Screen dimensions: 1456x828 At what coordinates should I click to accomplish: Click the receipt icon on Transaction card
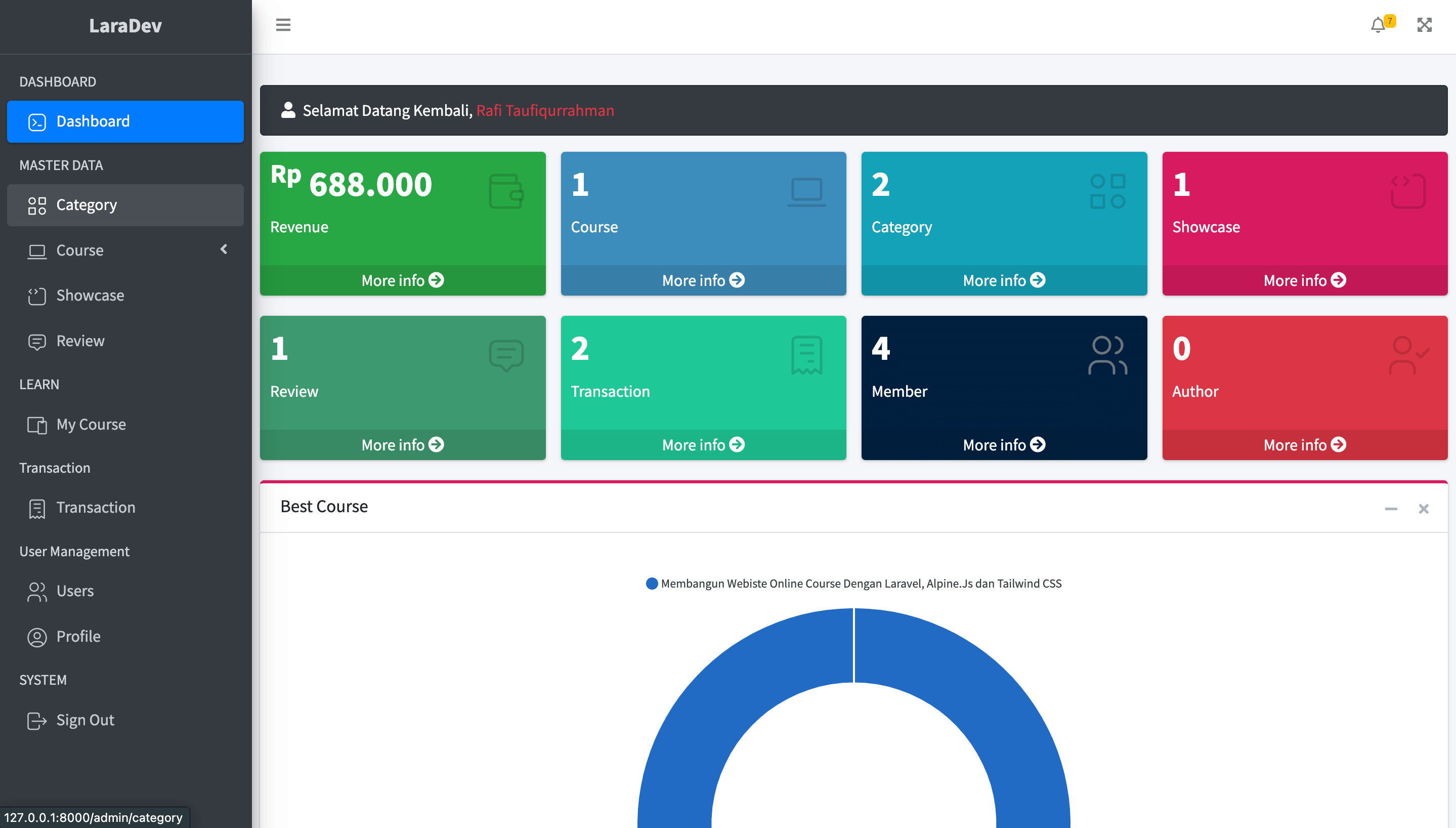pos(806,355)
